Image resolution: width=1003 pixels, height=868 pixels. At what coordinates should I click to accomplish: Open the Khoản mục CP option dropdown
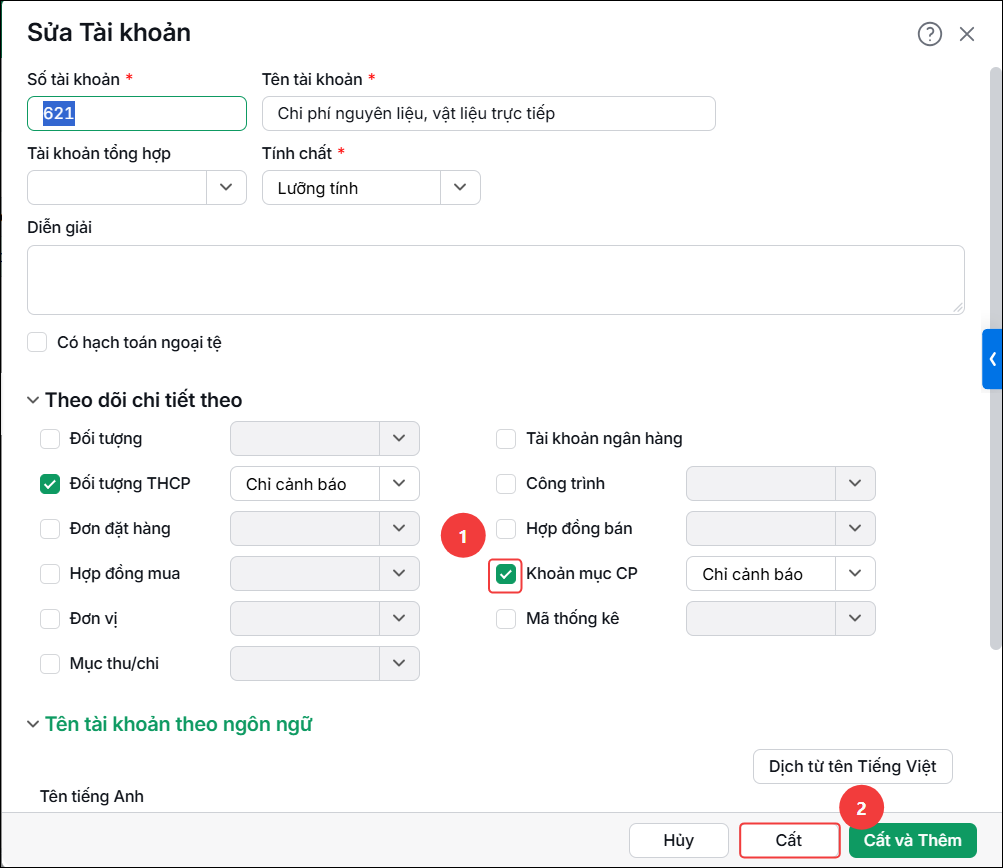[x=855, y=574]
